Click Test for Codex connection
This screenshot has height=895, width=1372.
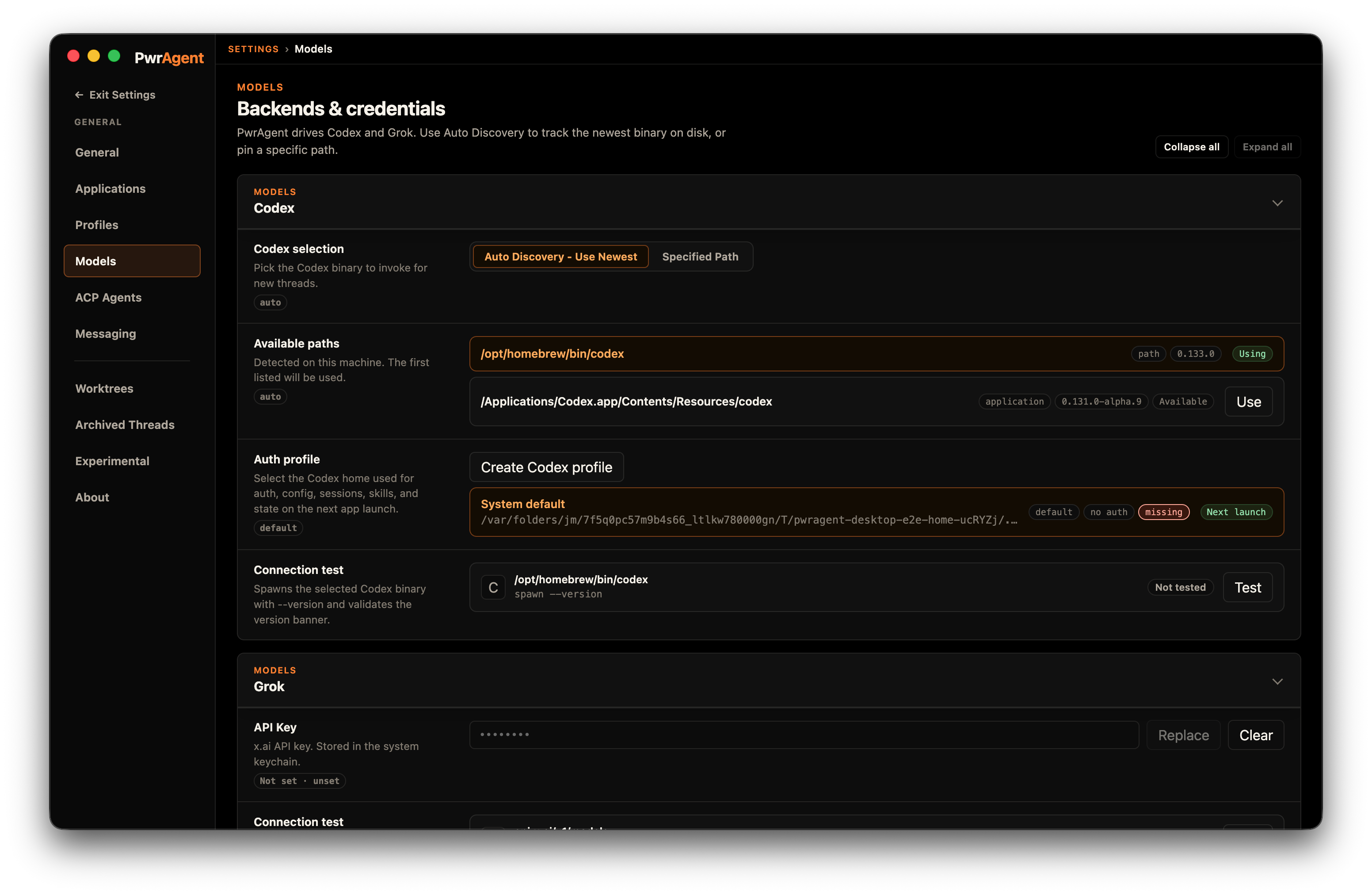[x=1247, y=588]
